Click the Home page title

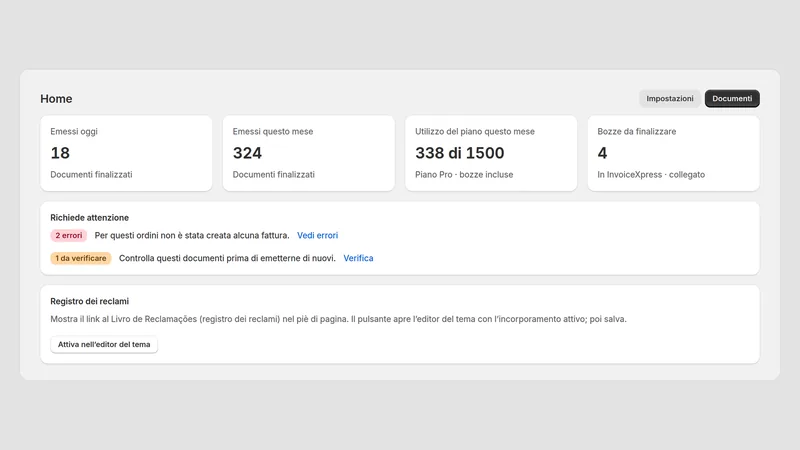click(56, 98)
